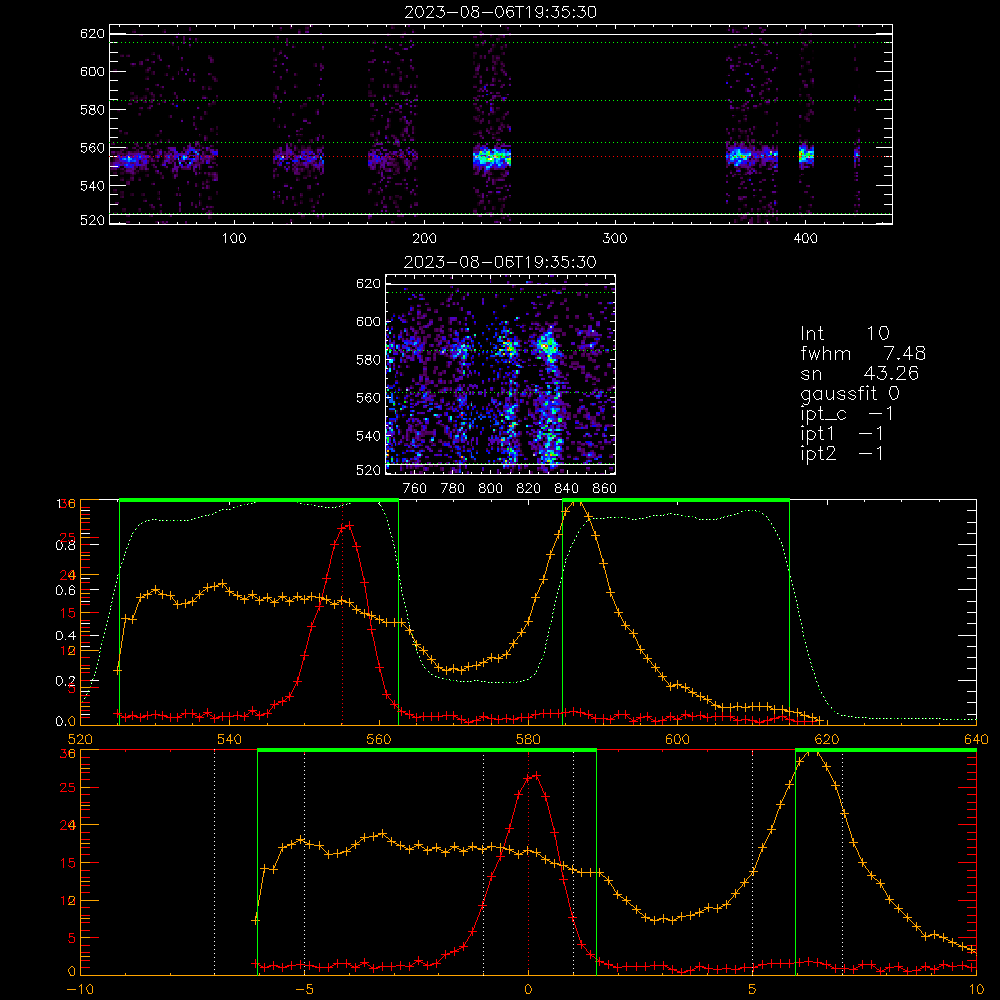Screen dimensions: 1000x1000
Task: Click the brightest emission blob in top spectrogram
Action: [492, 157]
